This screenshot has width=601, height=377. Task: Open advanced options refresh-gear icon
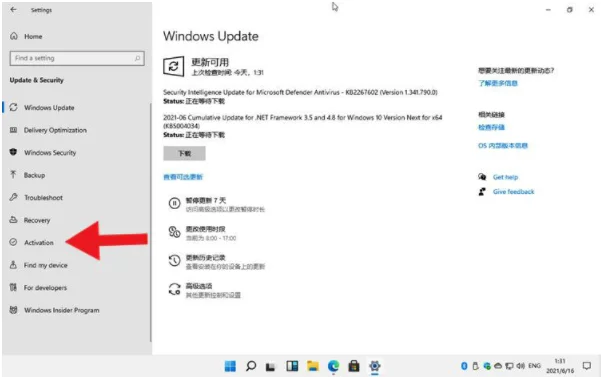174,289
